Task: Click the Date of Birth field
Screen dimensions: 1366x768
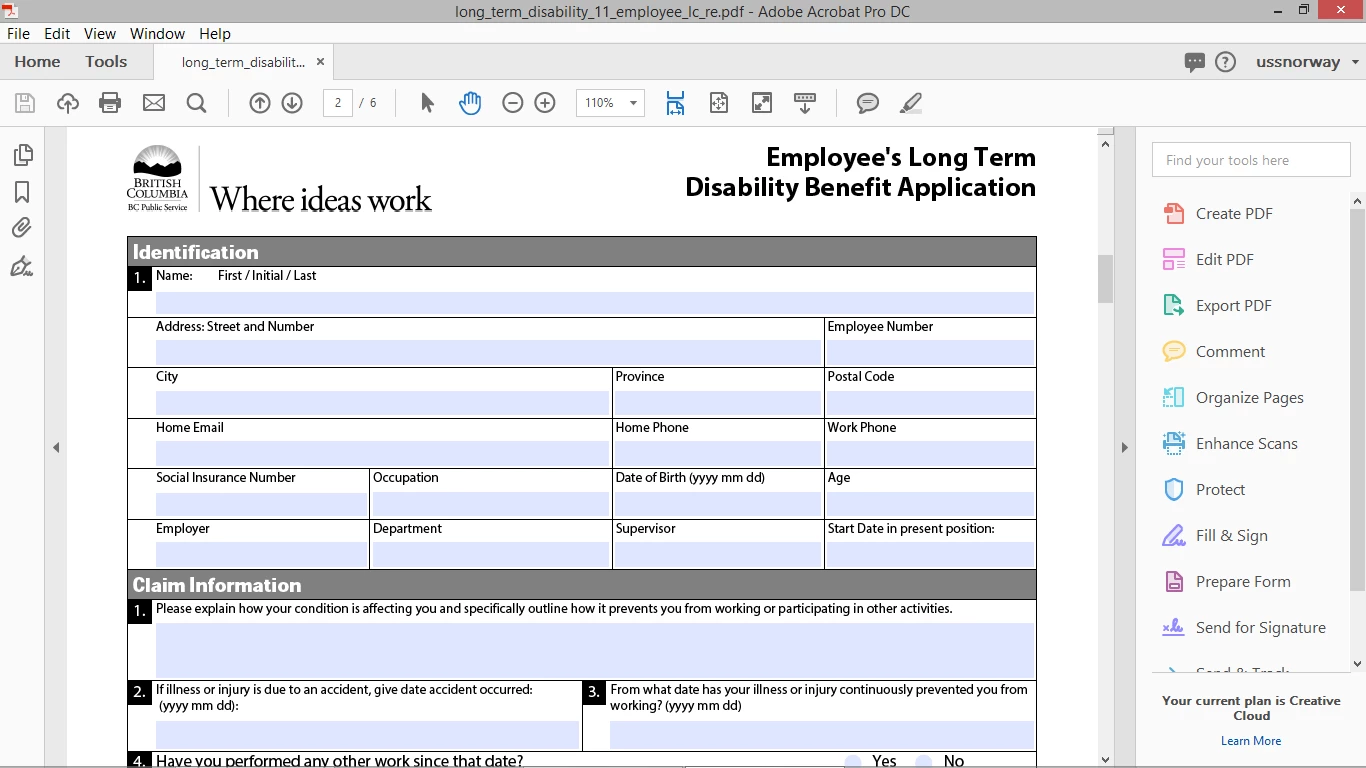Action: coord(718,504)
